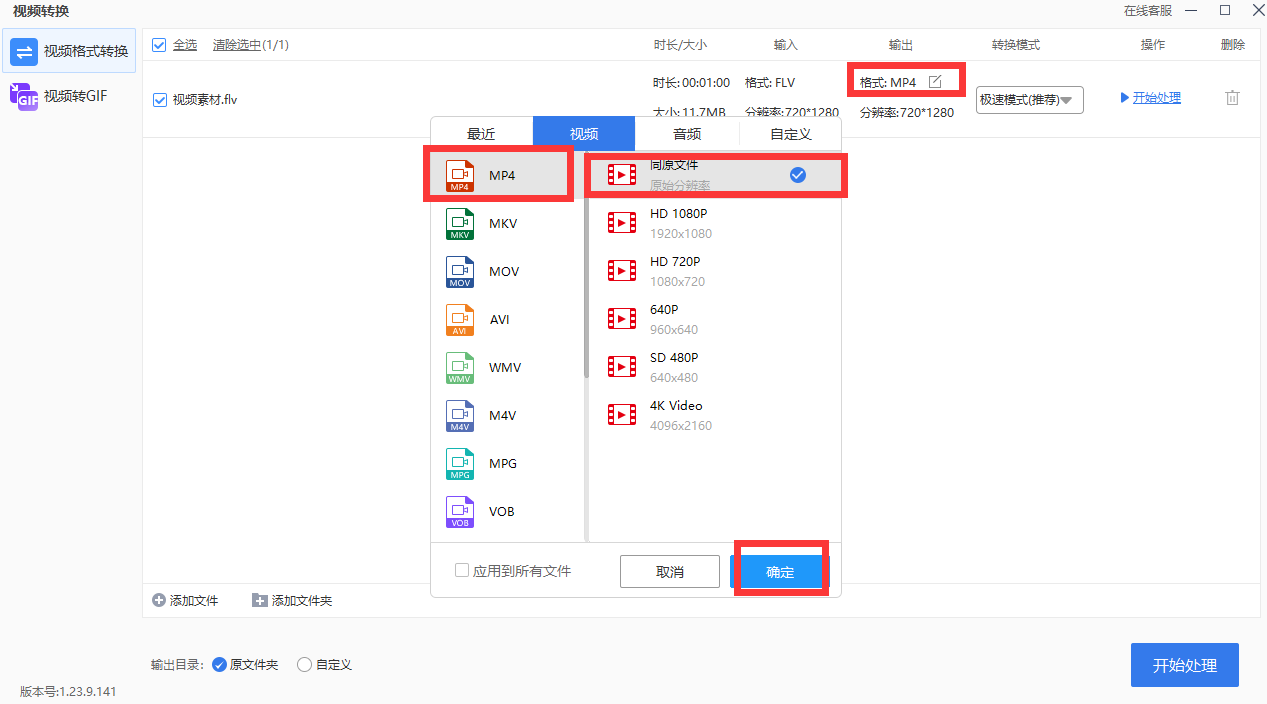Click the 开始处理 link in file row

pyautogui.click(x=1157, y=98)
